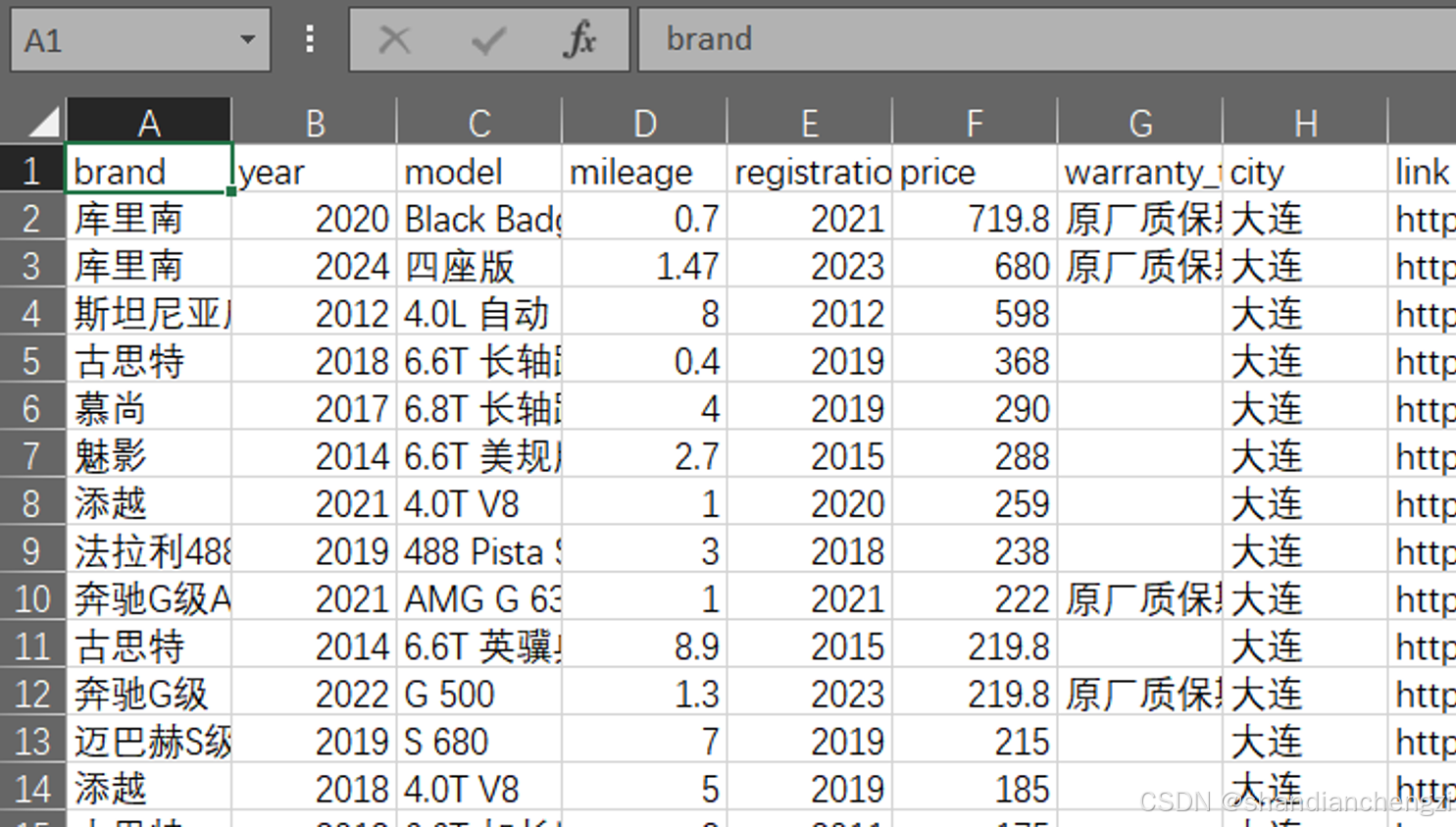Click the mileage header cell
Screen dimensions: 1456x827
click(645, 171)
